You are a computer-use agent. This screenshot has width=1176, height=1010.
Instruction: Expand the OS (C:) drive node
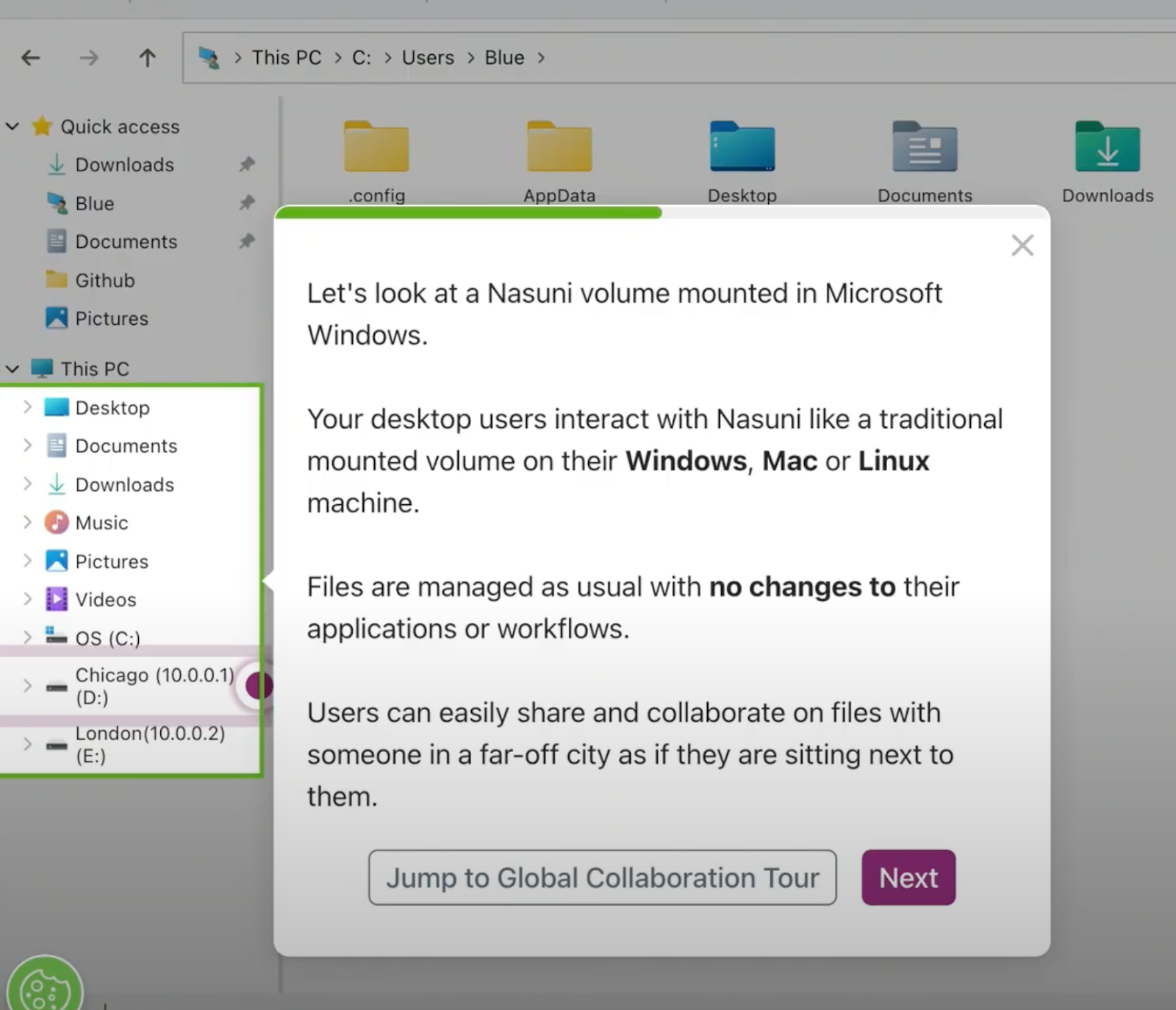pyautogui.click(x=27, y=637)
